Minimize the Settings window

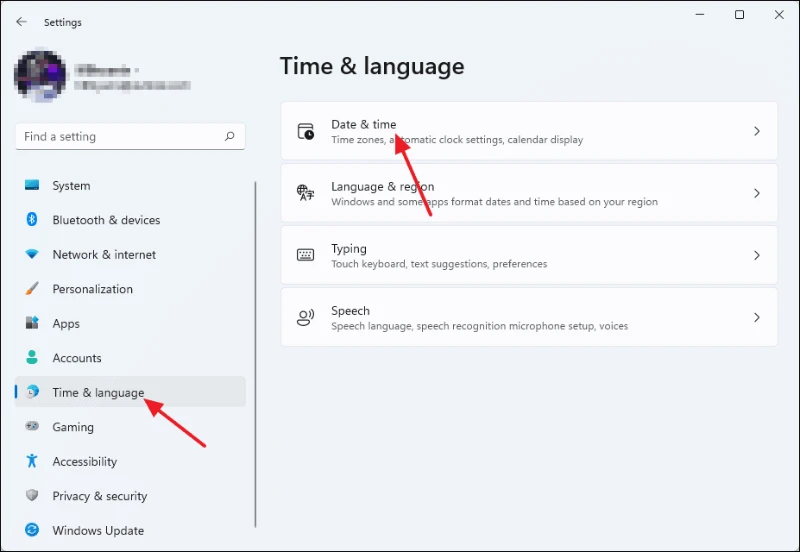[x=700, y=15]
